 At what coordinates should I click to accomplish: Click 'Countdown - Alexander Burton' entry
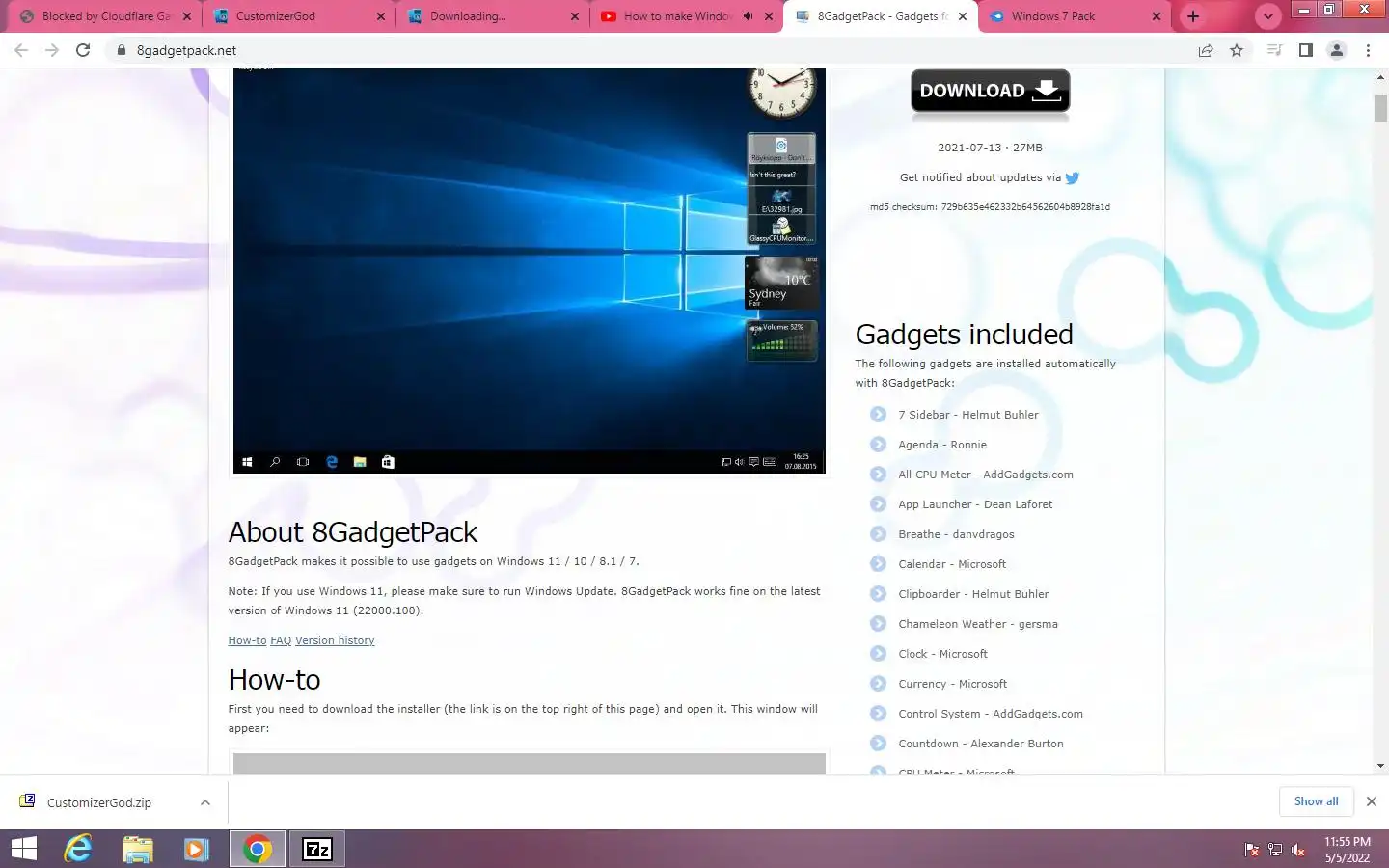(981, 744)
